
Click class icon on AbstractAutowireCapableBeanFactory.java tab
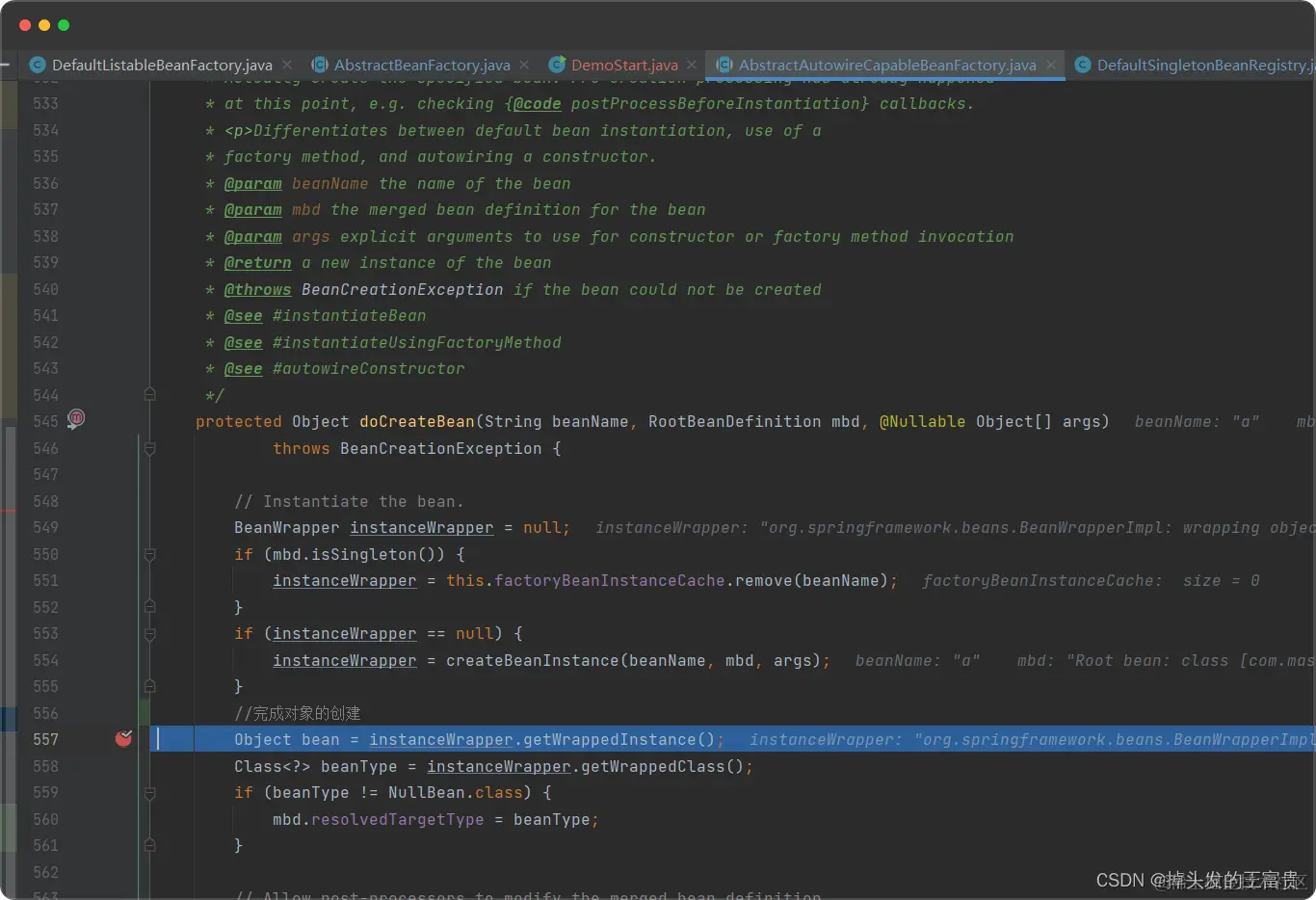(x=724, y=65)
